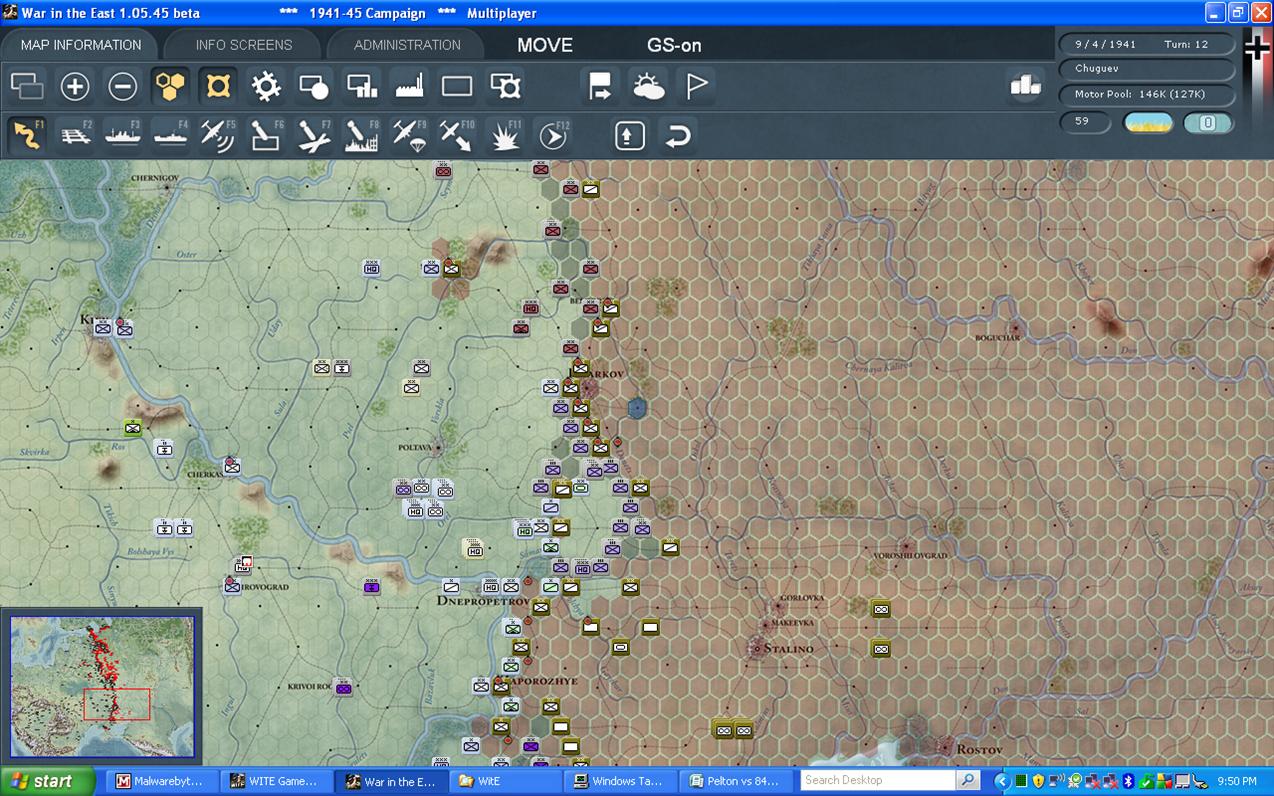Select the F11 explosion mode icon
This screenshot has width=1274, height=796.
click(505, 135)
